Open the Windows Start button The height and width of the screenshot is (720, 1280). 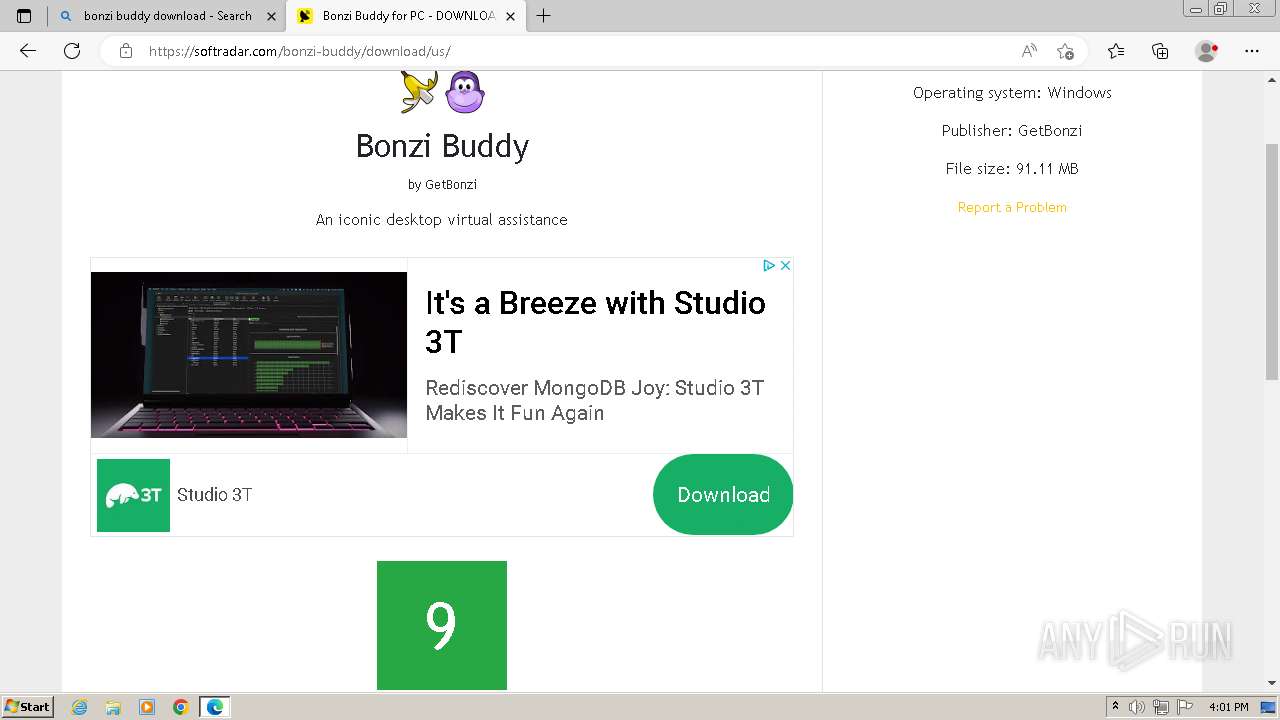tap(27, 707)
